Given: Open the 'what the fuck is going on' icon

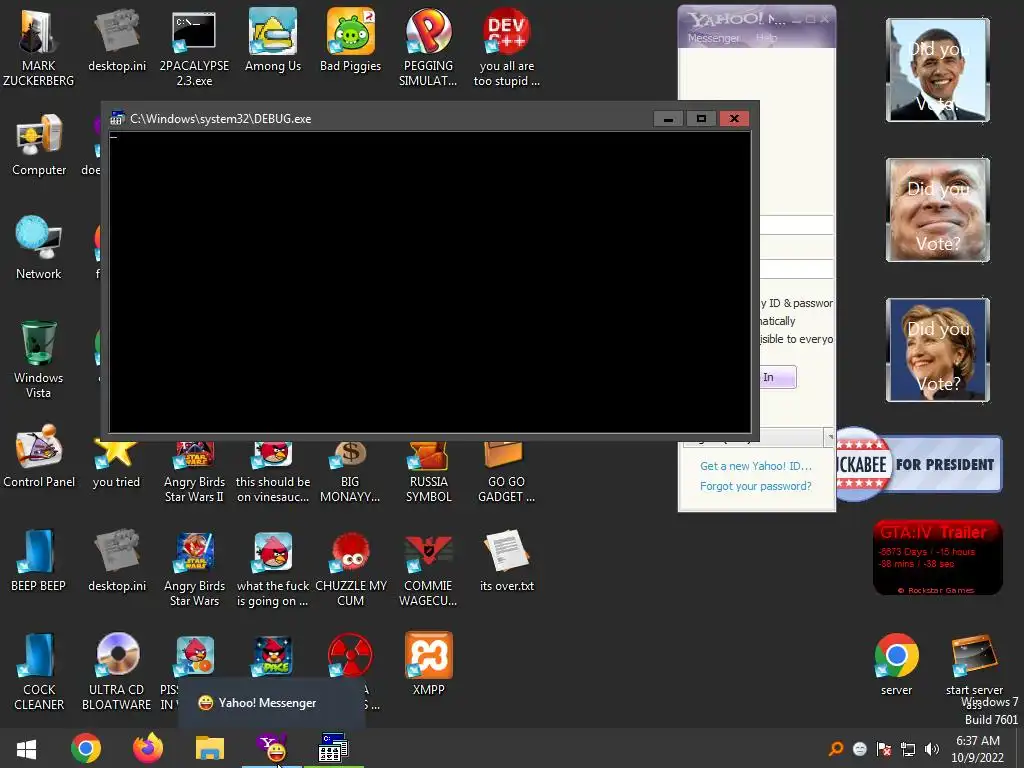Looking at the screenshot, I should (273, 568).
